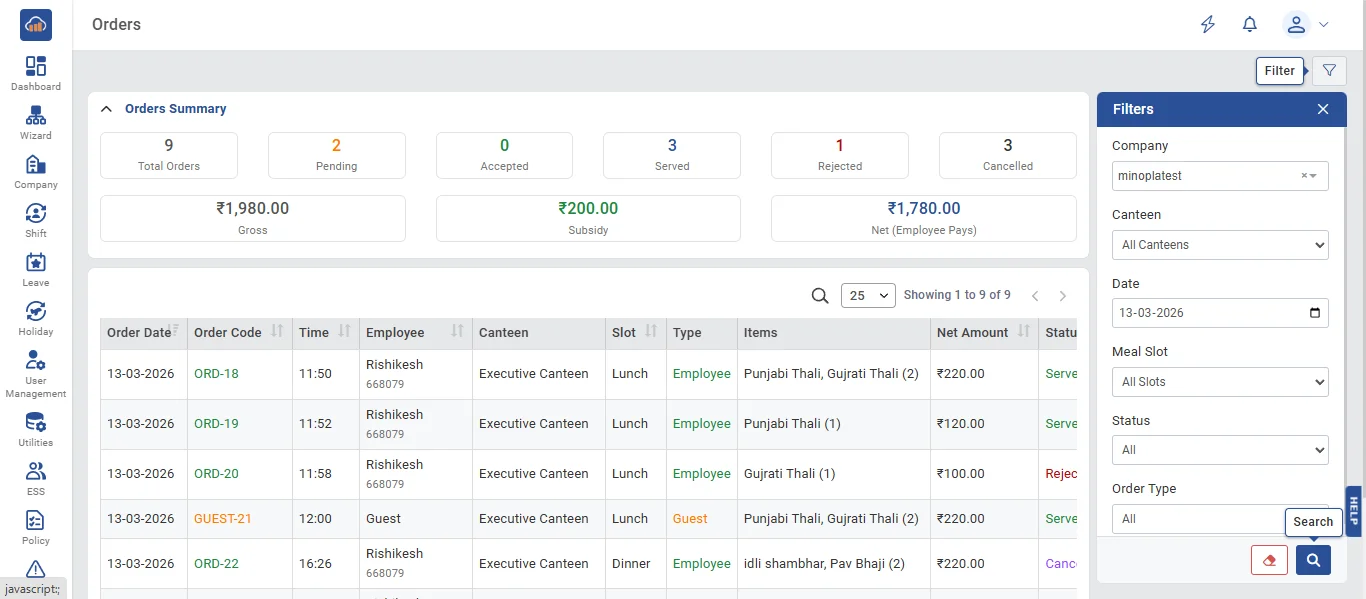This screenshot has width=1366, height=599.
Task: Click the Pending summary card
Action: click(x=337, y=155)
